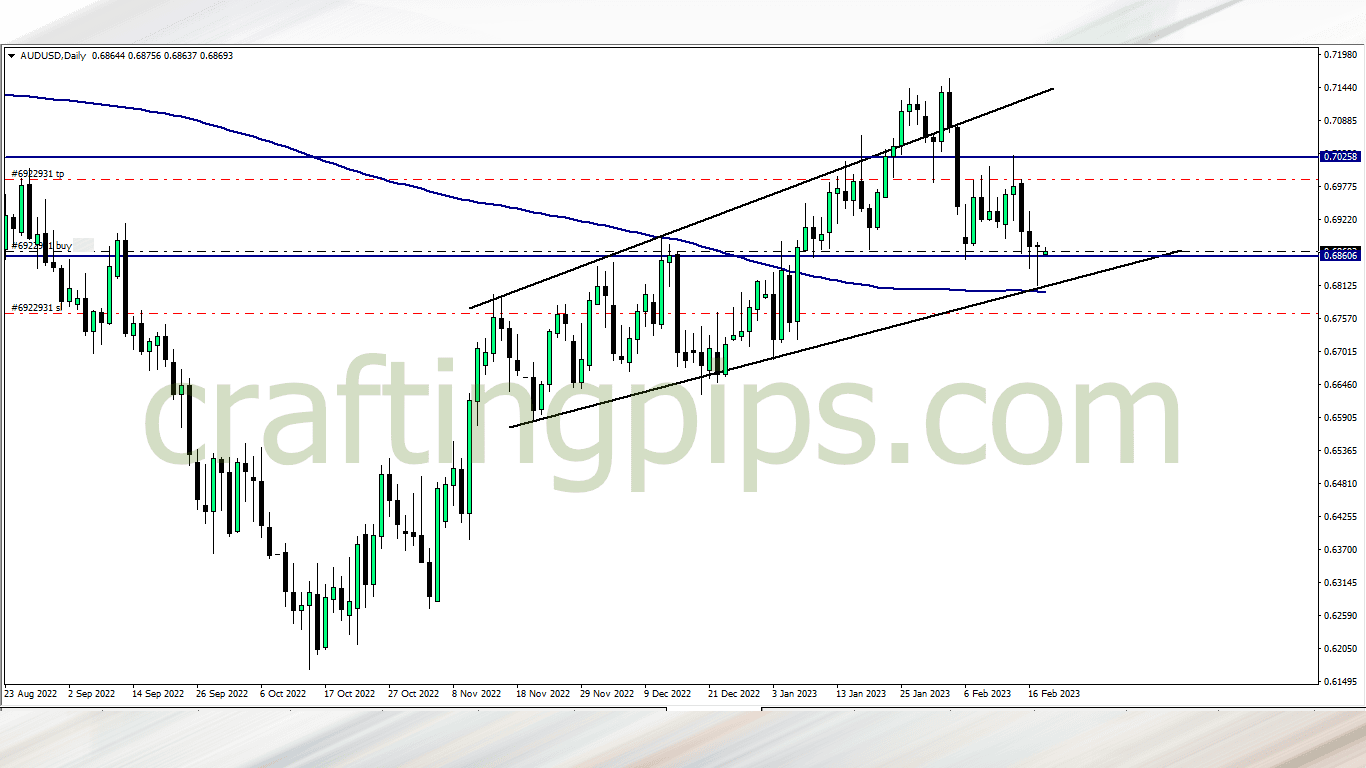
Task: Click the 26 Sep 2022 date label
Action: click(x=222, y=693)
